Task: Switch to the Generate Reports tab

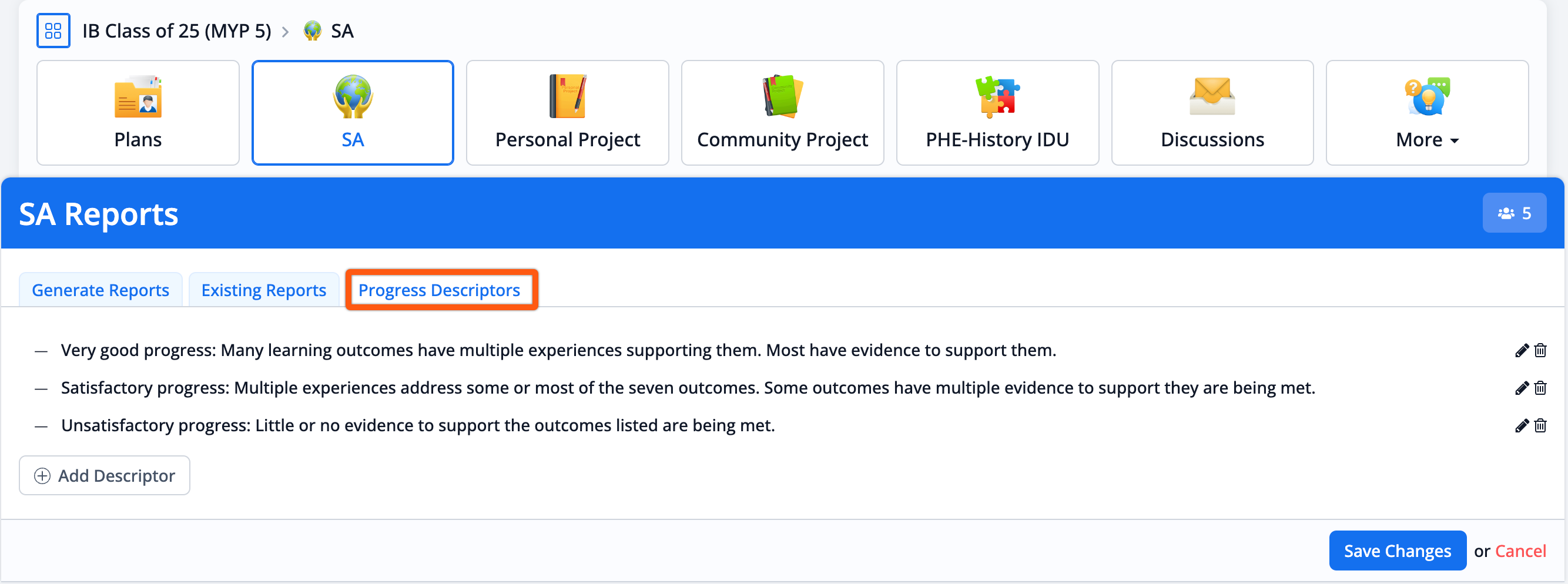Action: point(100,290)
